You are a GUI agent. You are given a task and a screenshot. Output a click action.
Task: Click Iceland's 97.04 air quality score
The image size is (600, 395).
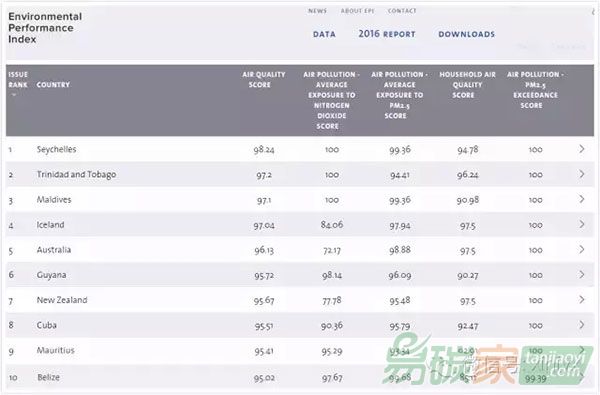[264, 225]
